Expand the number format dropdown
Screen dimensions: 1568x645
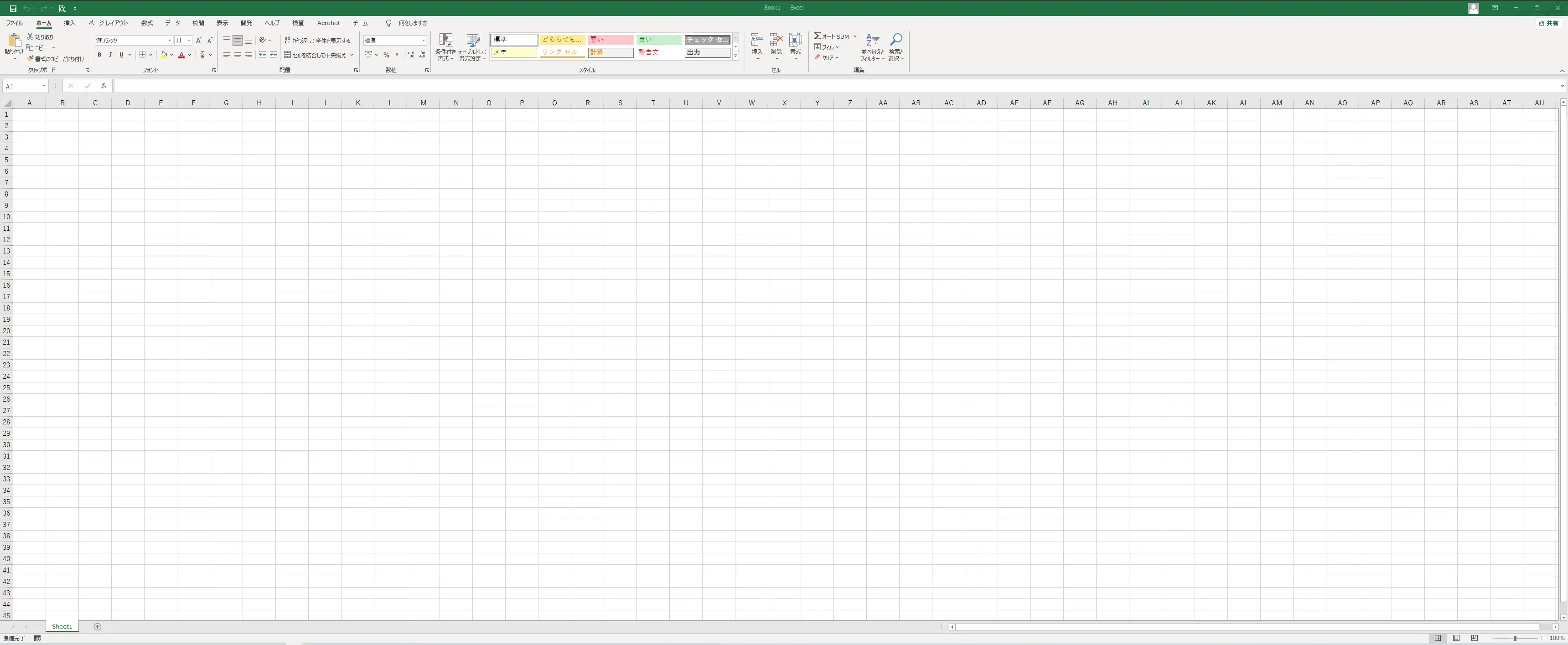[424, 41]
